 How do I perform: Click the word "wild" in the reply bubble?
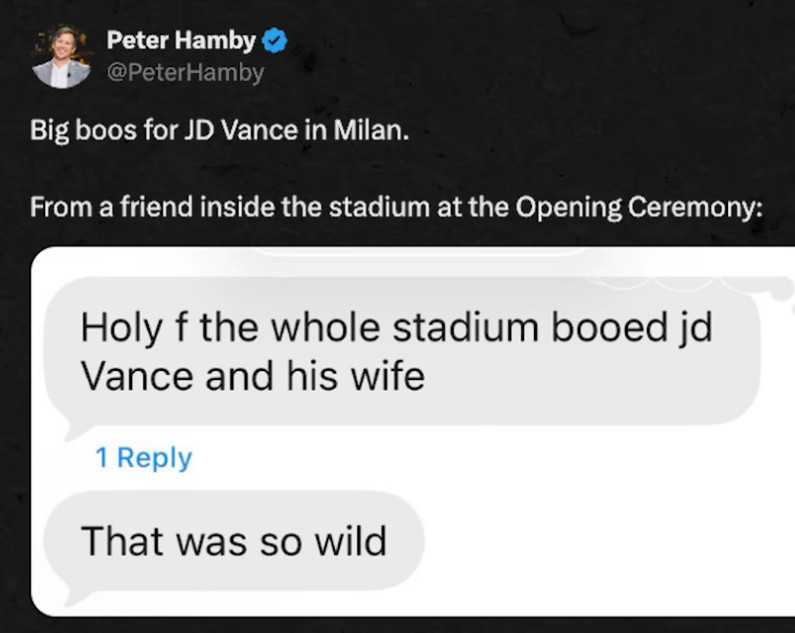pos(348,541)
